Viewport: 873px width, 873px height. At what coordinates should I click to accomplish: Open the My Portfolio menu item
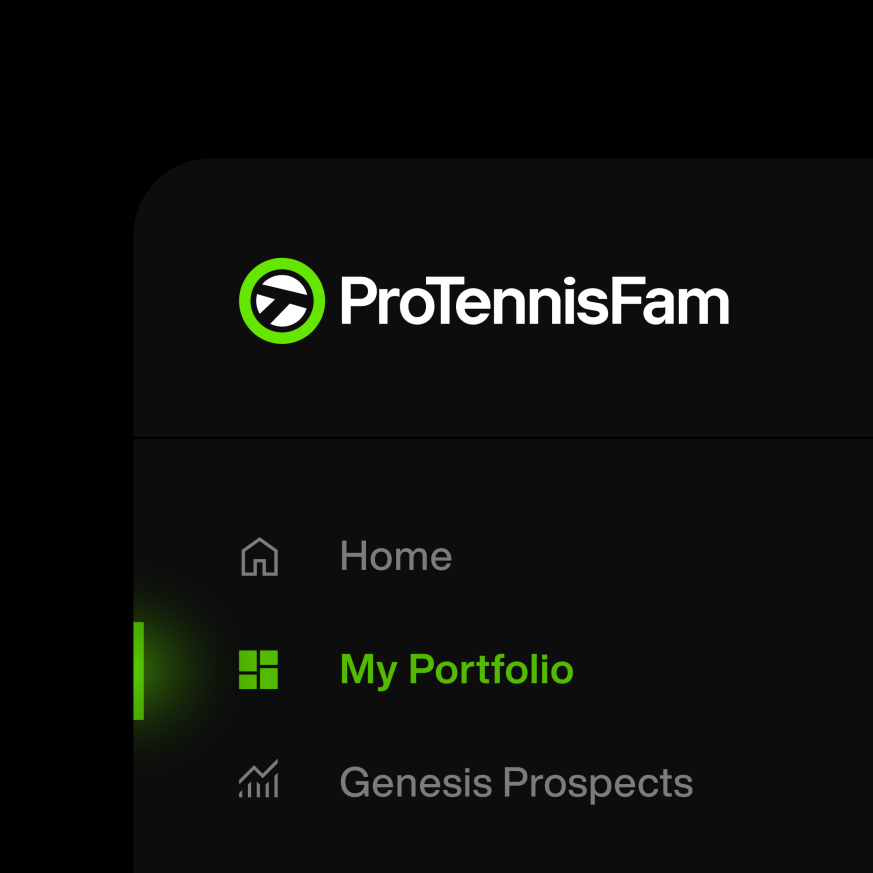click(456, 669)
